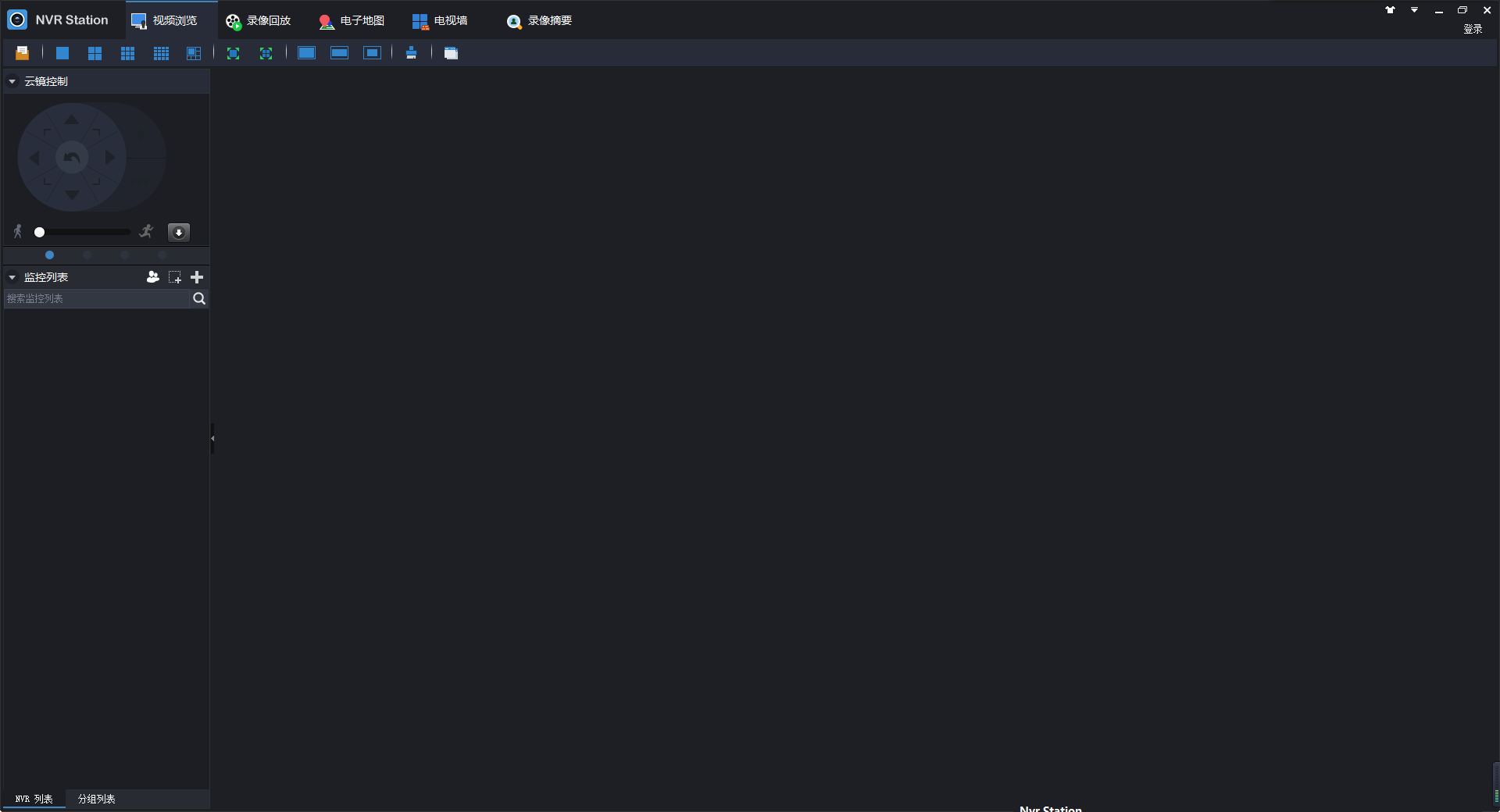Screen dimensions: 1500x812
Task: Click the users icon in 监控列表 header
Action: click(x=153, y=277)
